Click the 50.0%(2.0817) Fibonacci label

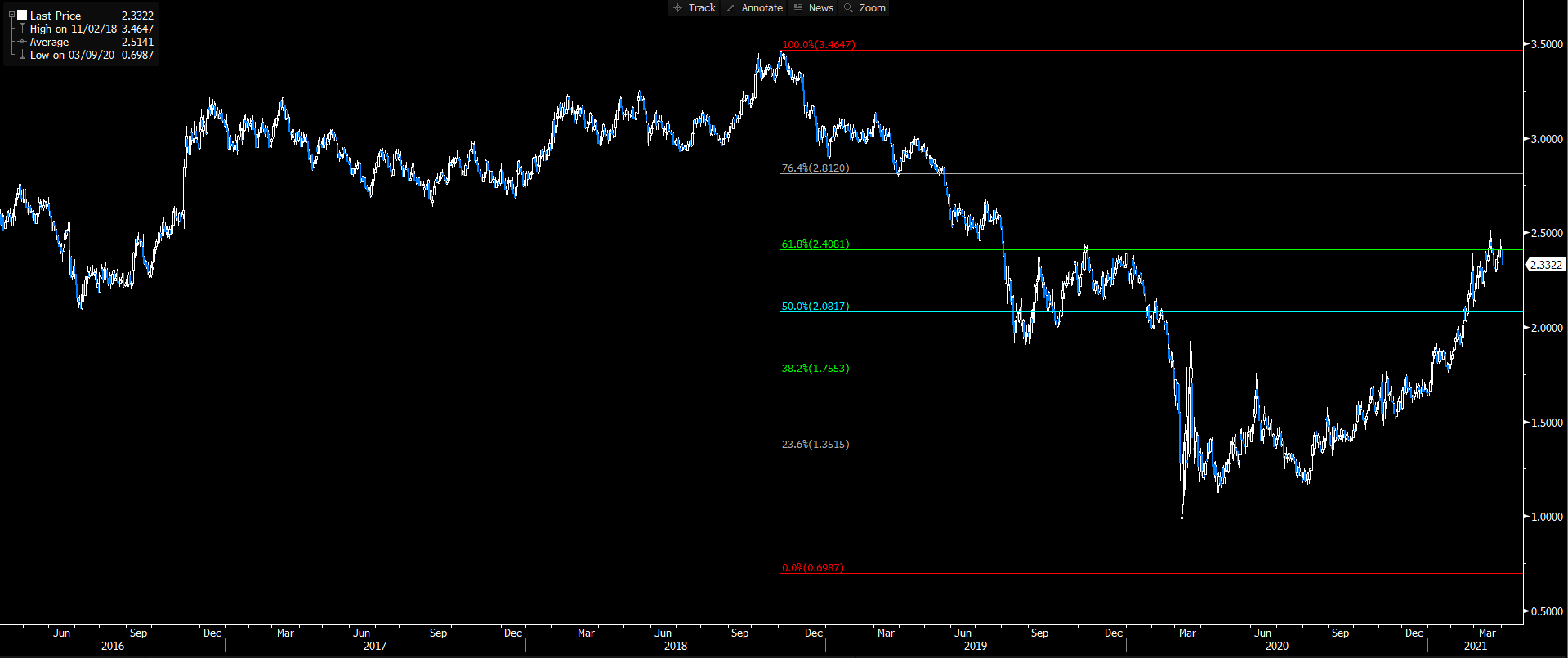(815, 307)
